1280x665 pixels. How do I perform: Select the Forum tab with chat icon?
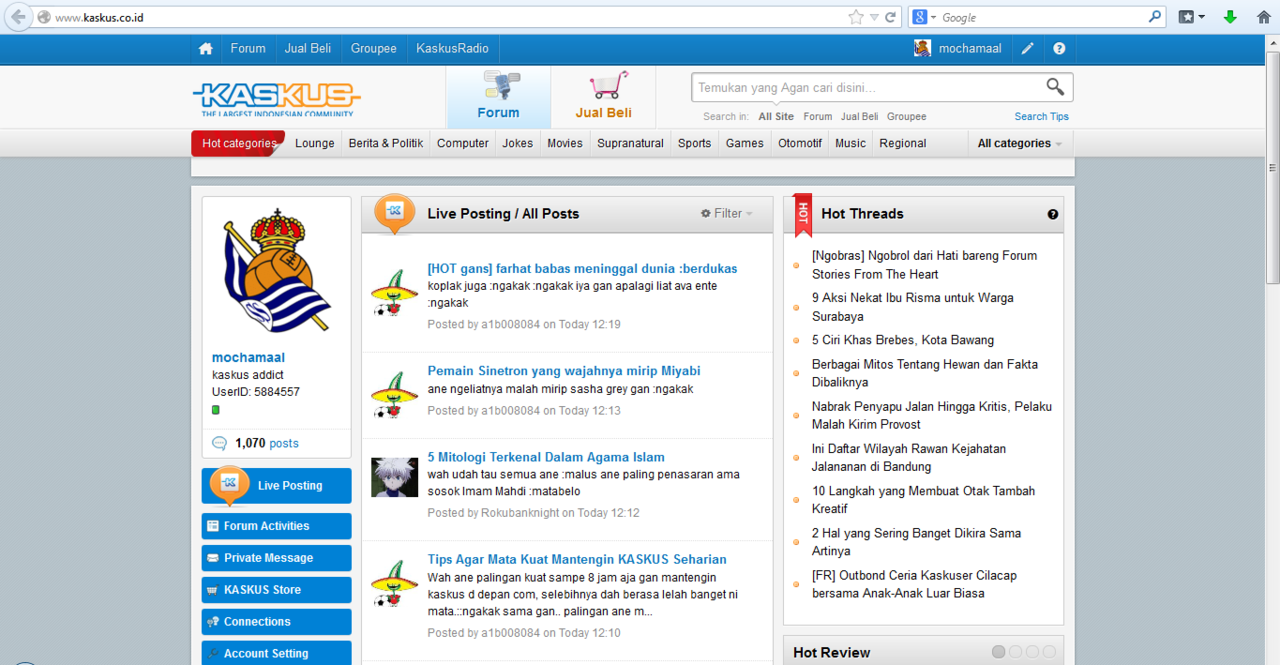(498, 97)
